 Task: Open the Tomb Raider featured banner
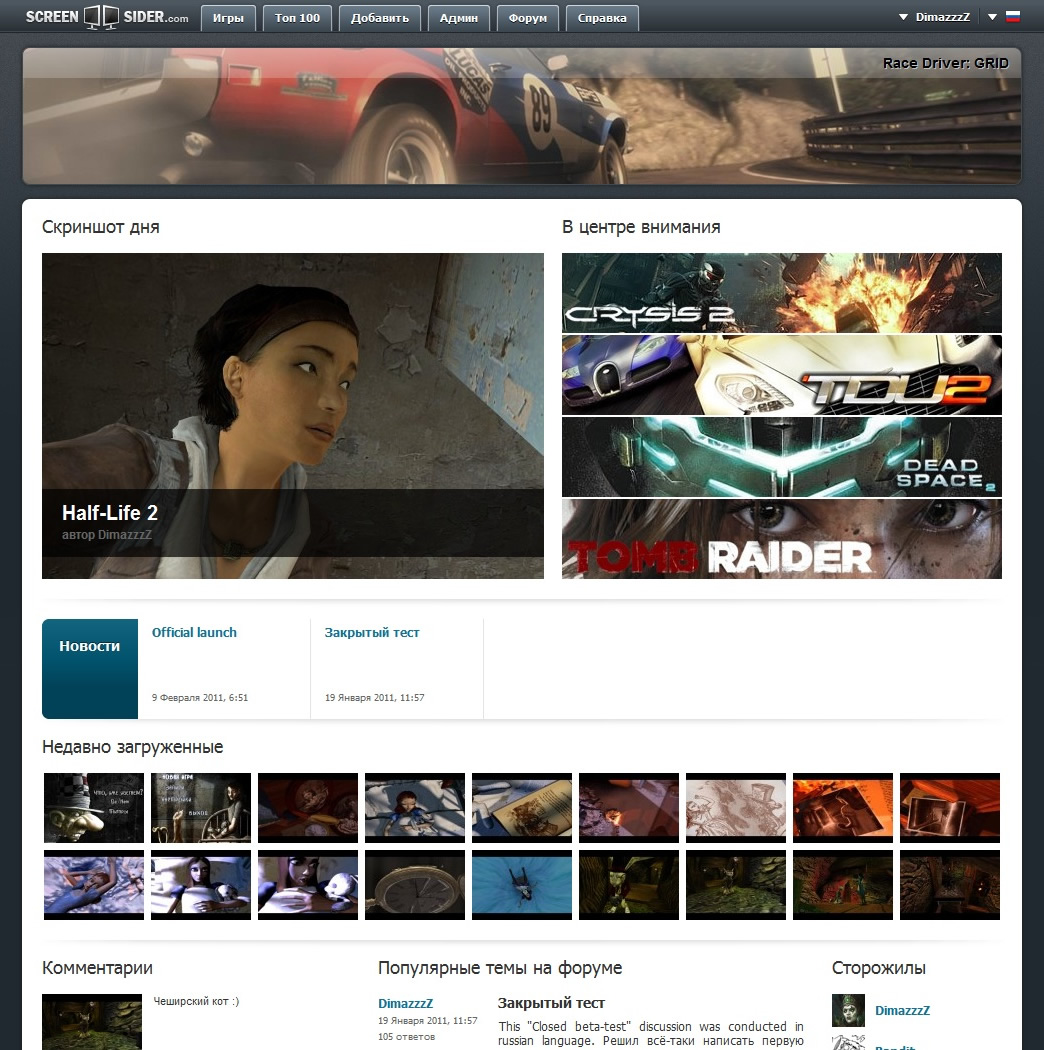pyautogui.click(x=781, y=538)
